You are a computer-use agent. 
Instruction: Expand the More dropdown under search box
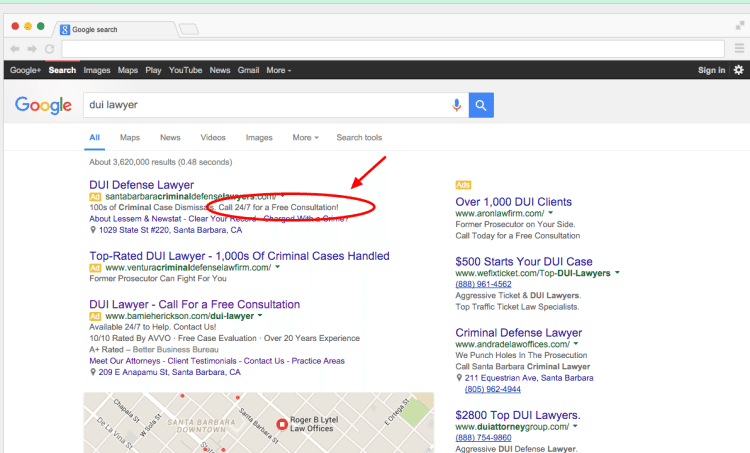[305, 138]
